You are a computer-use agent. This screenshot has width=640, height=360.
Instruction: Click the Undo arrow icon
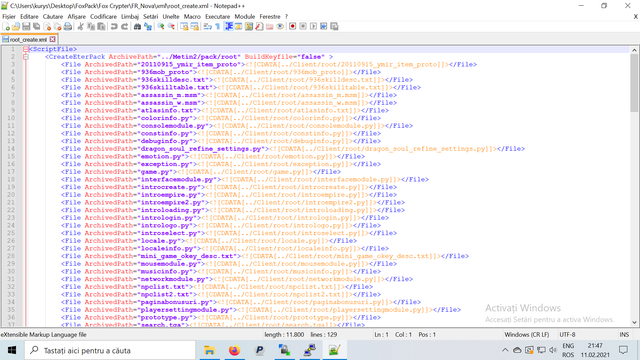point(114,27)
